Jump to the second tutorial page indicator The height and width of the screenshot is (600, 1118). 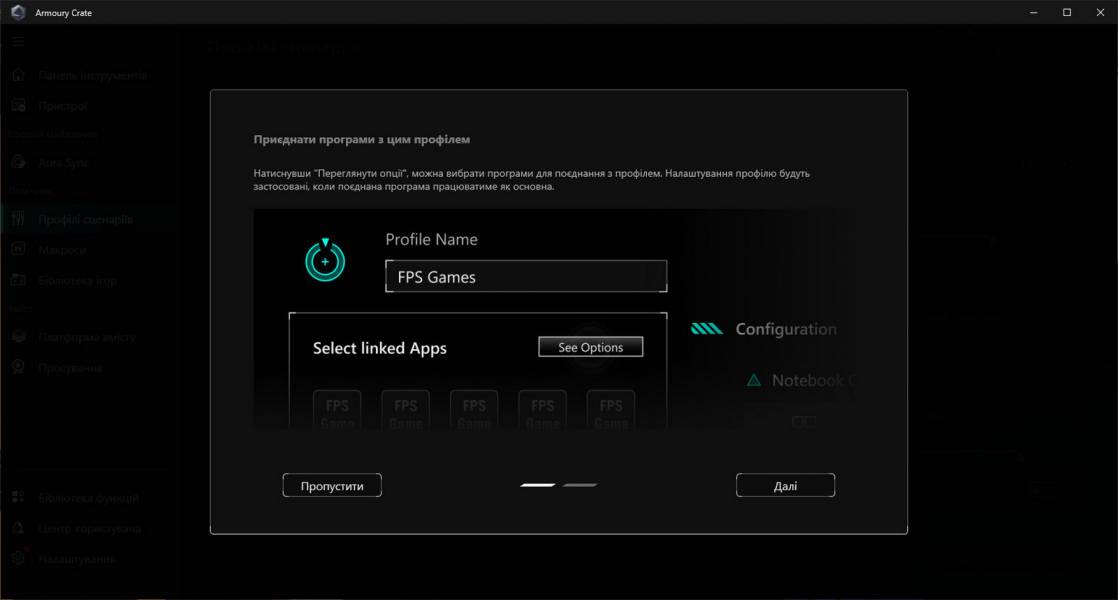(x=580, y=485)
